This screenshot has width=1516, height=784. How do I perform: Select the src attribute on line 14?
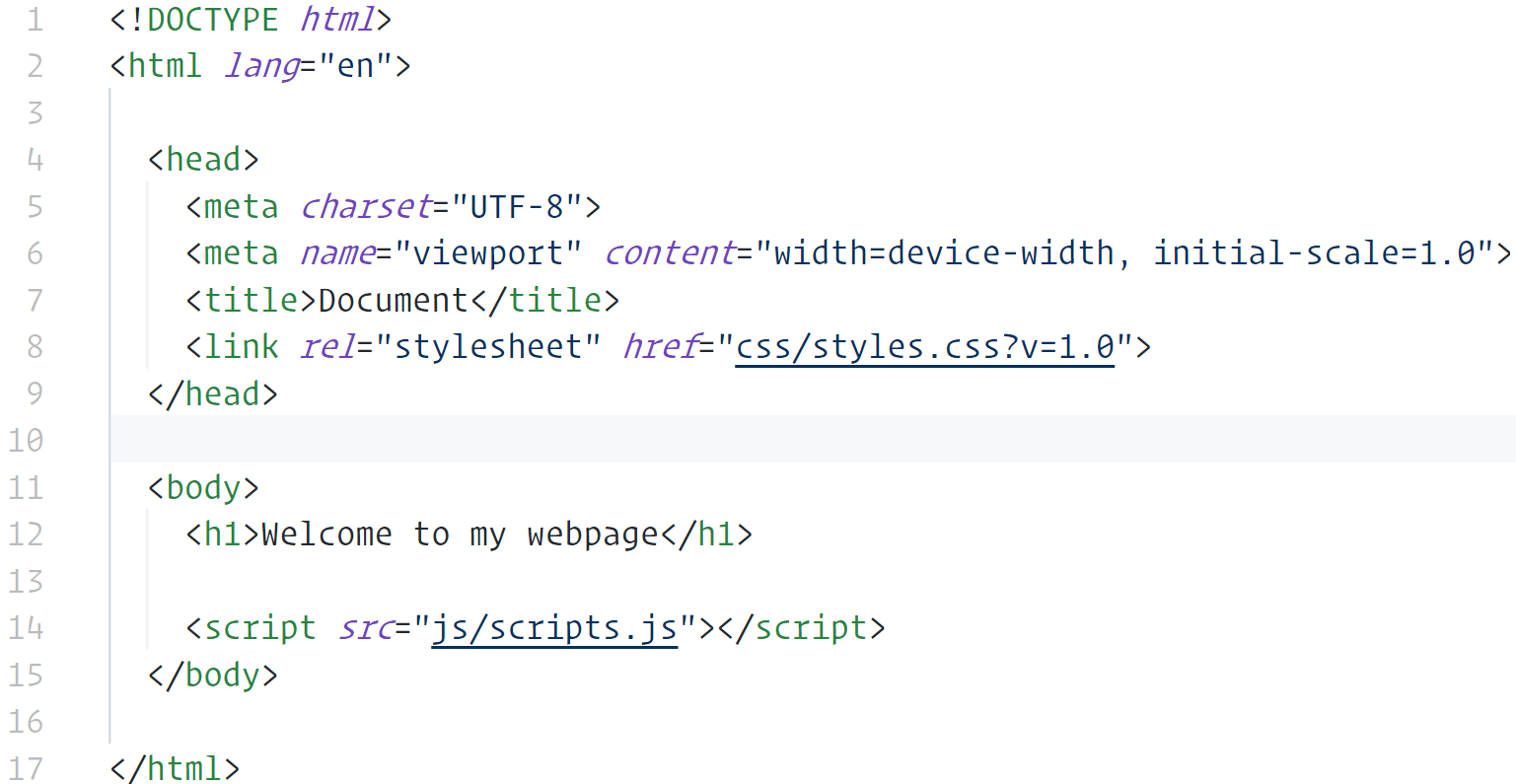point(366,628)
